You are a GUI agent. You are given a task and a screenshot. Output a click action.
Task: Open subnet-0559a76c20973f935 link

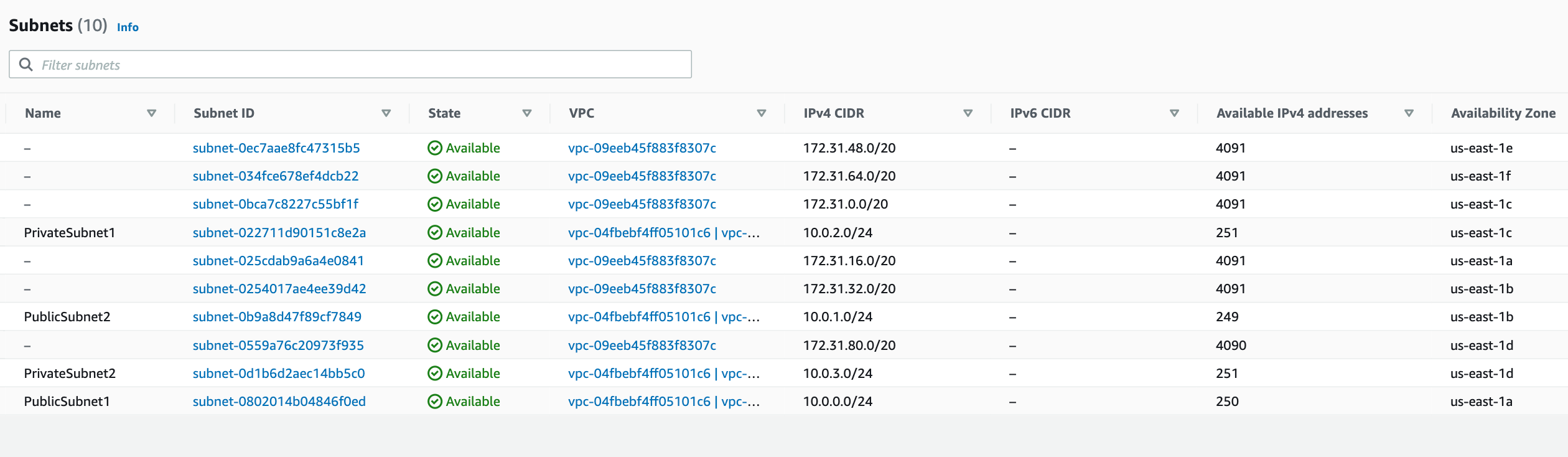coord(278,346)
